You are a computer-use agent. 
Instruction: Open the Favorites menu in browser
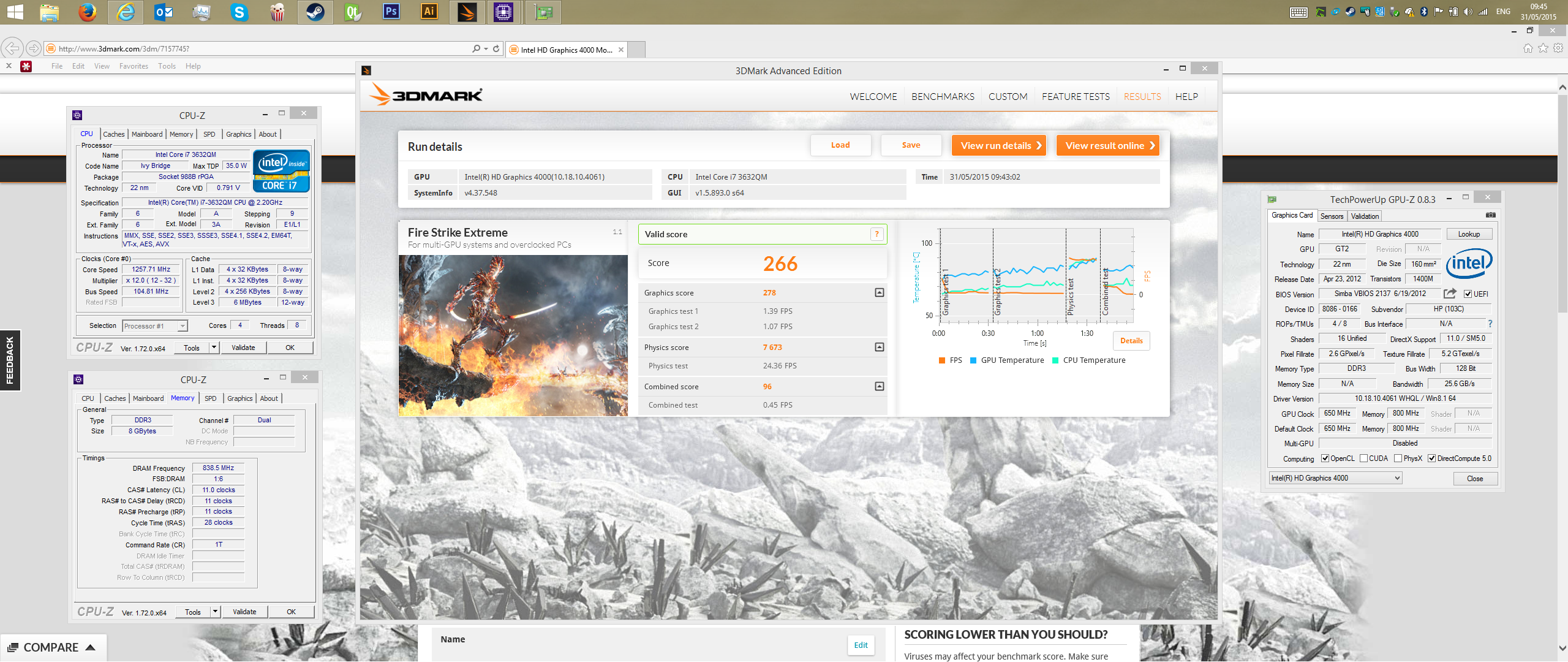[x=134, y=66]
